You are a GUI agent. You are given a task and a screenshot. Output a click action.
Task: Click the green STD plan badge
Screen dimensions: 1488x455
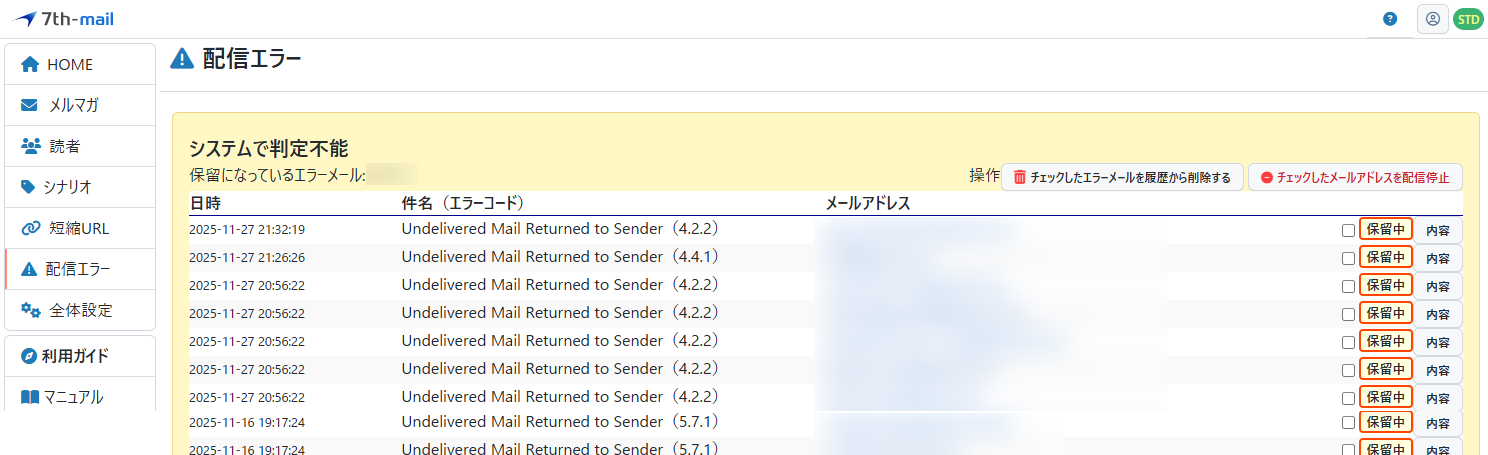[1468, 19]
